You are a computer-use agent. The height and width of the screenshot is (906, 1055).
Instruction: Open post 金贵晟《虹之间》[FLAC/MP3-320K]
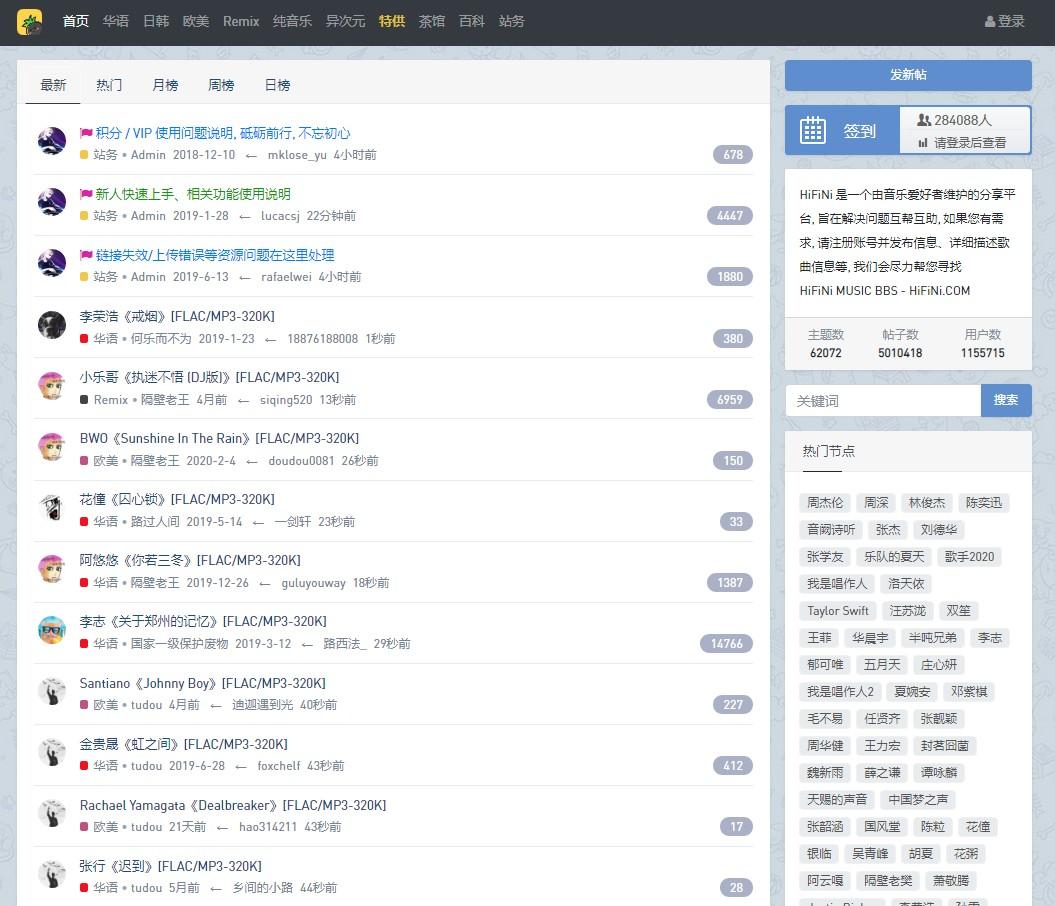click(x=184, y=744)
